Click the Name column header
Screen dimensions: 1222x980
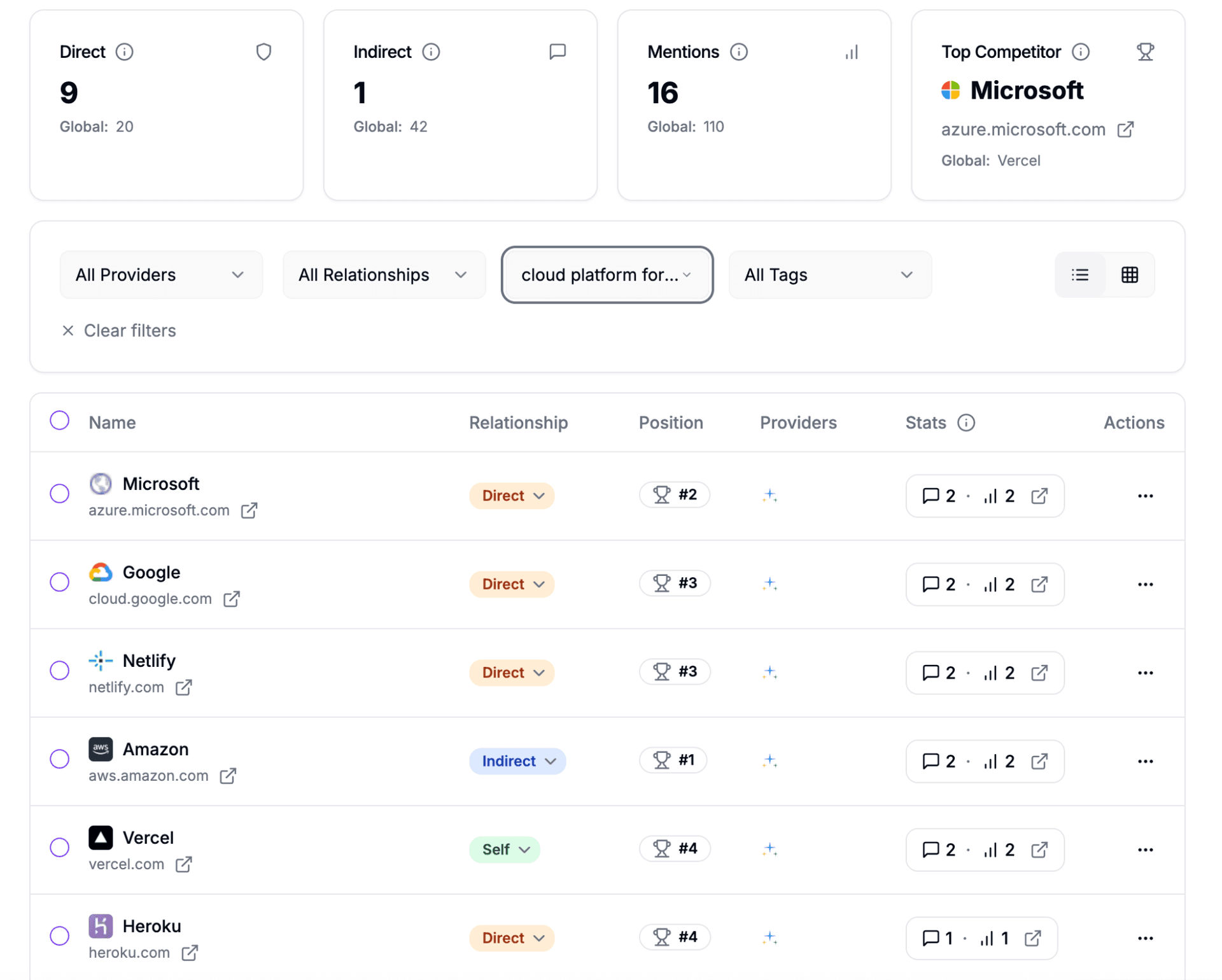click(112, 423)
